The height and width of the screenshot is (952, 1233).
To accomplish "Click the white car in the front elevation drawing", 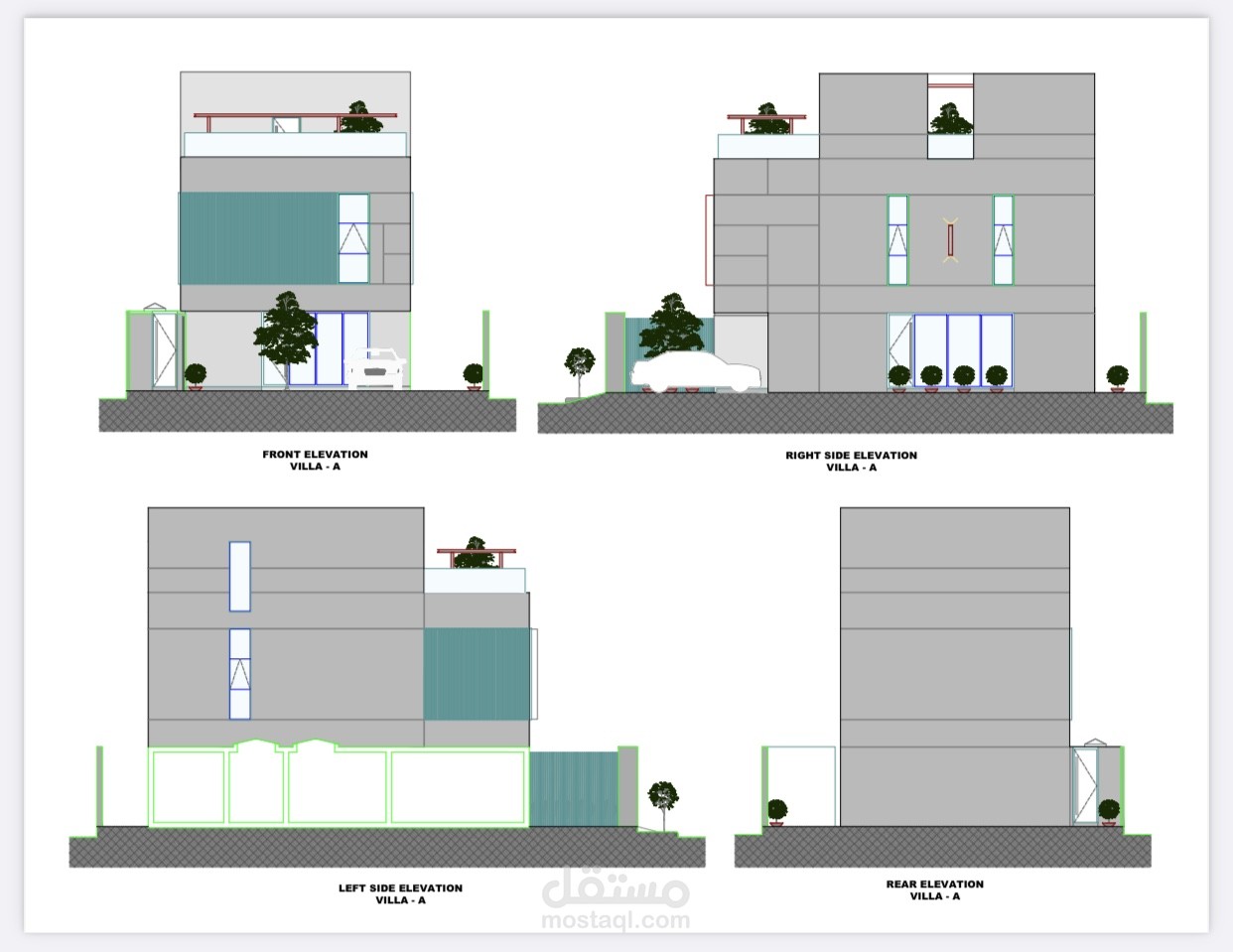I will click(x=376, y=367).
